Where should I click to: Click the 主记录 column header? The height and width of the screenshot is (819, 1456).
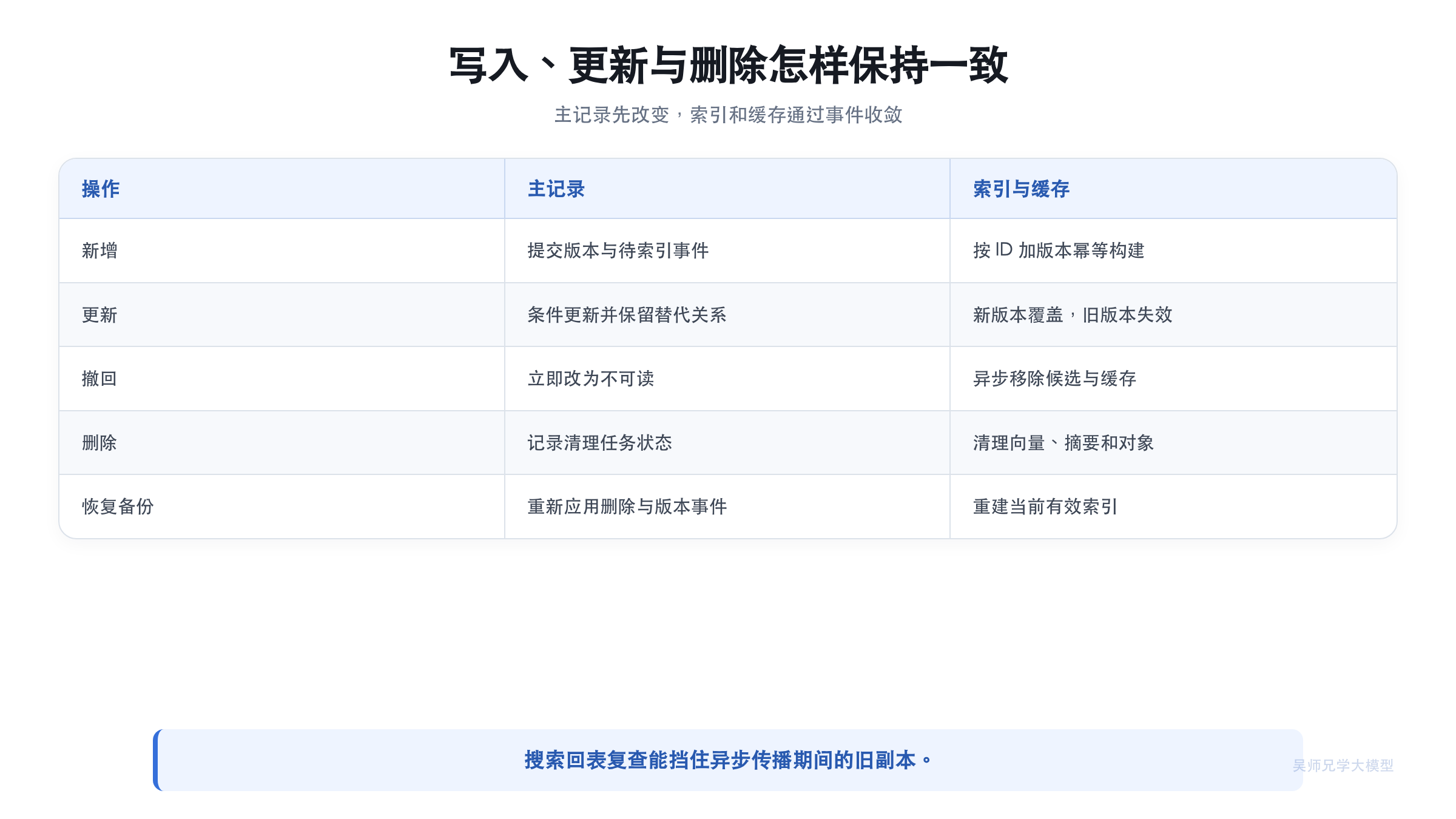(x=727, y=189)
